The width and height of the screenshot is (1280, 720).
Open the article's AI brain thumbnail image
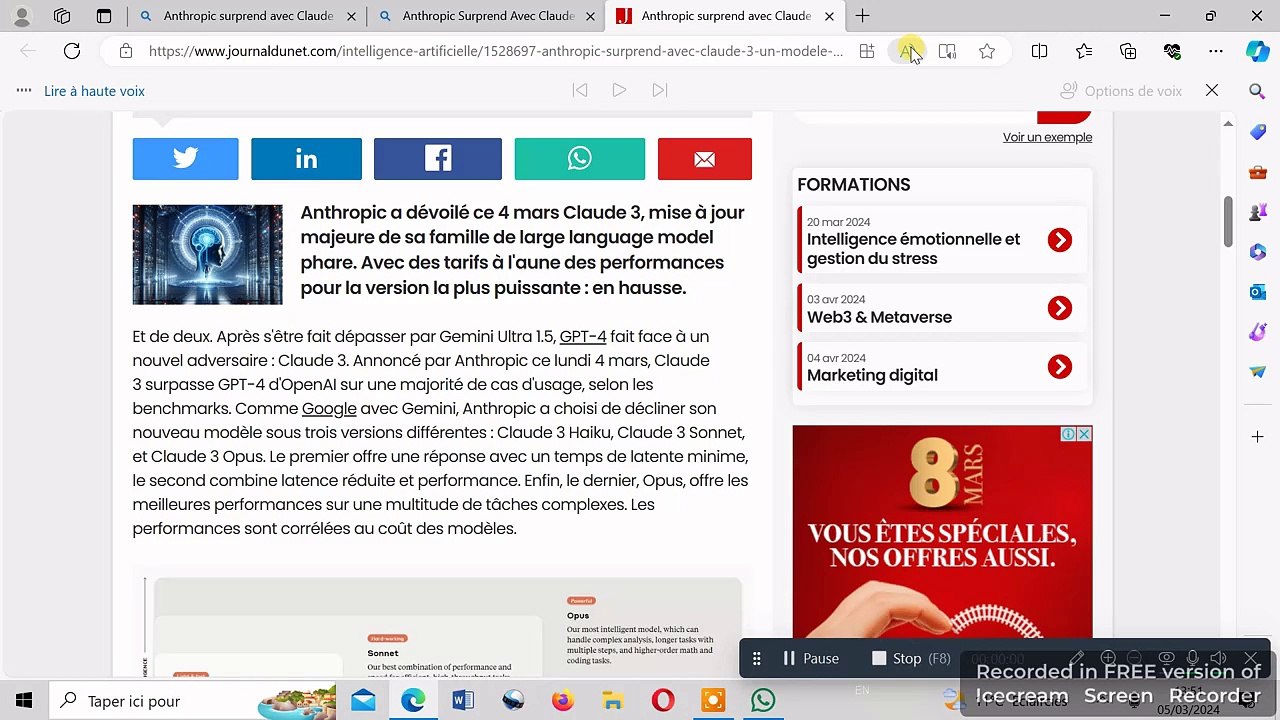point(207,254)
